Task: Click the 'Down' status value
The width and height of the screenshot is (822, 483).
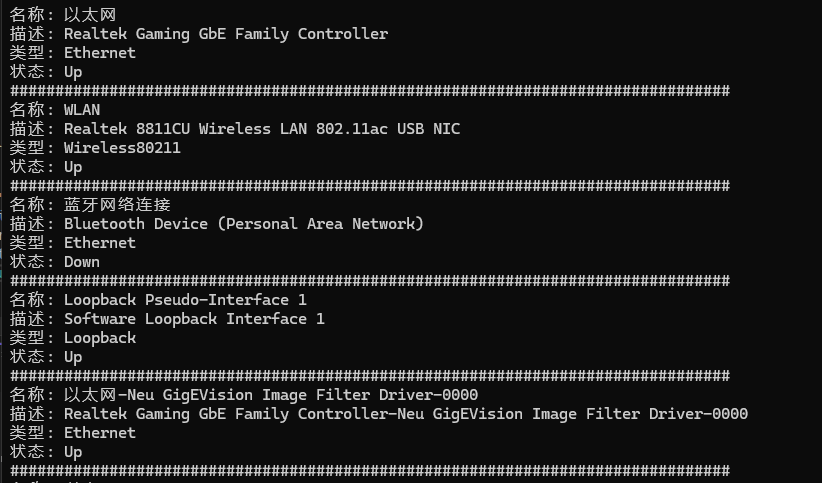Action: click(x=82, y=262)
